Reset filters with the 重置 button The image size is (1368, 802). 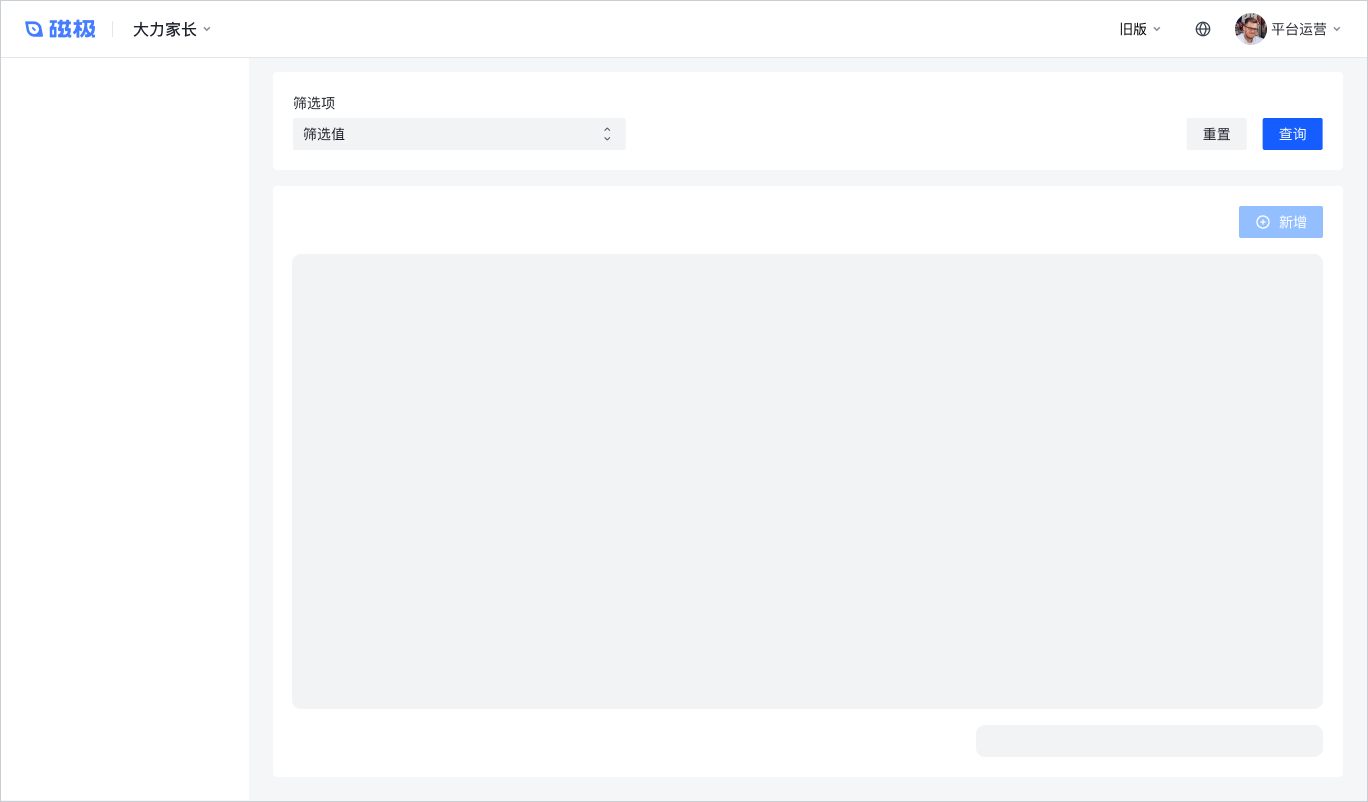(x=1217, y=134)
